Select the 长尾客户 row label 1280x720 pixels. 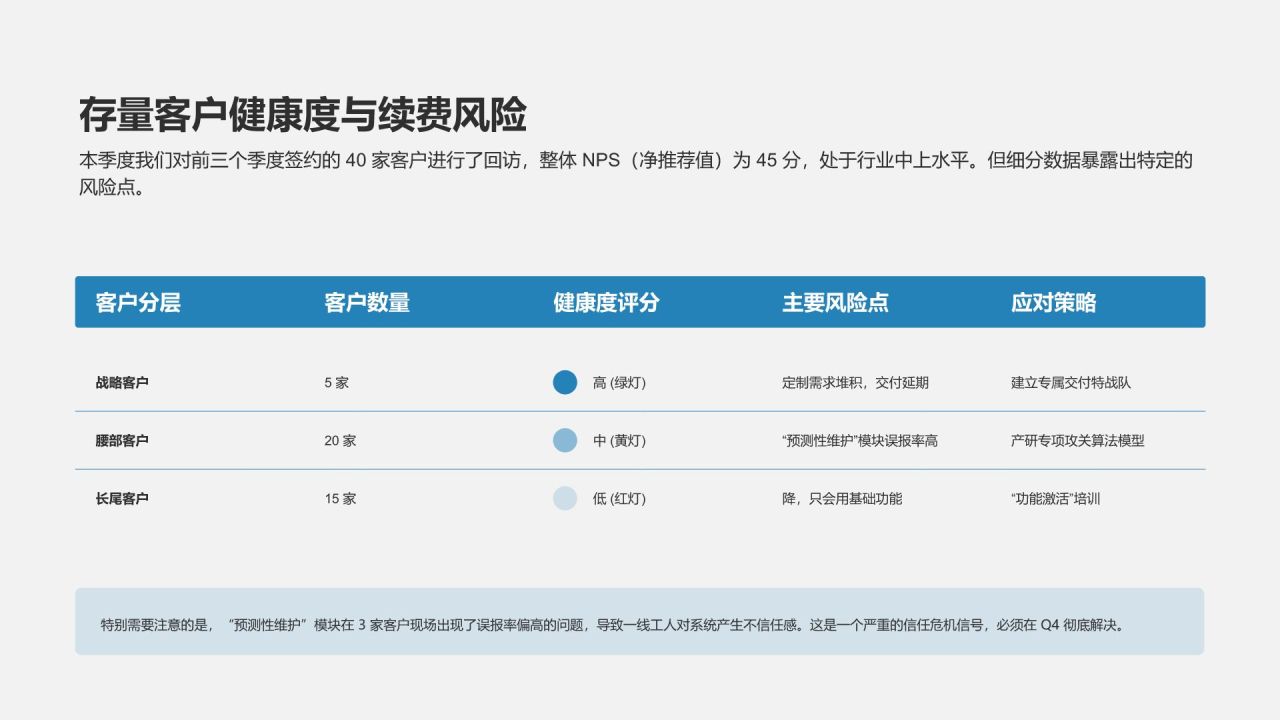(x=122, y=498)
